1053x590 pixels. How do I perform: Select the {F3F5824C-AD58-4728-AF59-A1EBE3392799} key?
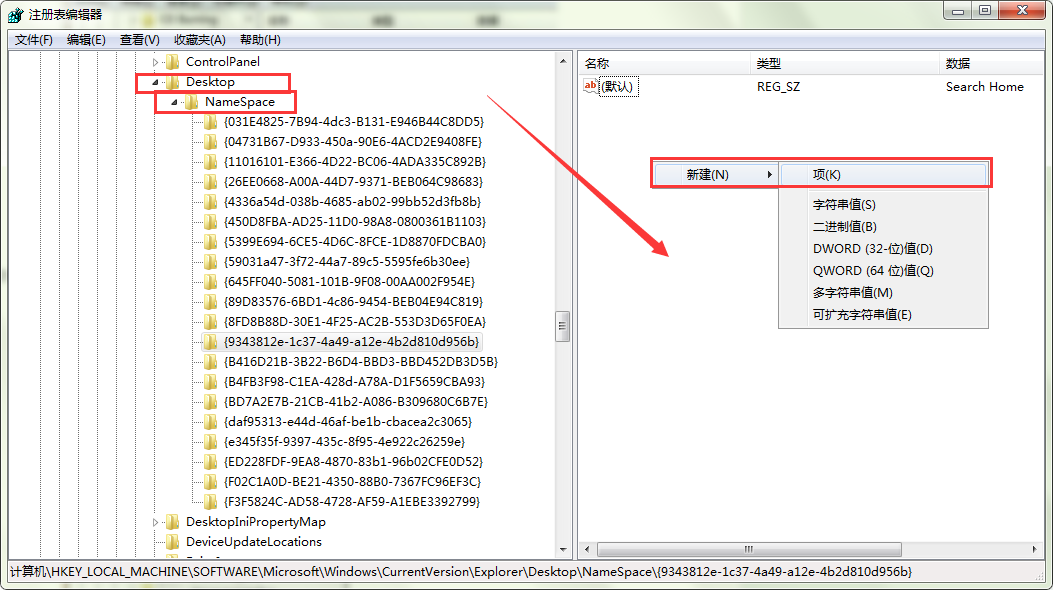click(353, 502)
